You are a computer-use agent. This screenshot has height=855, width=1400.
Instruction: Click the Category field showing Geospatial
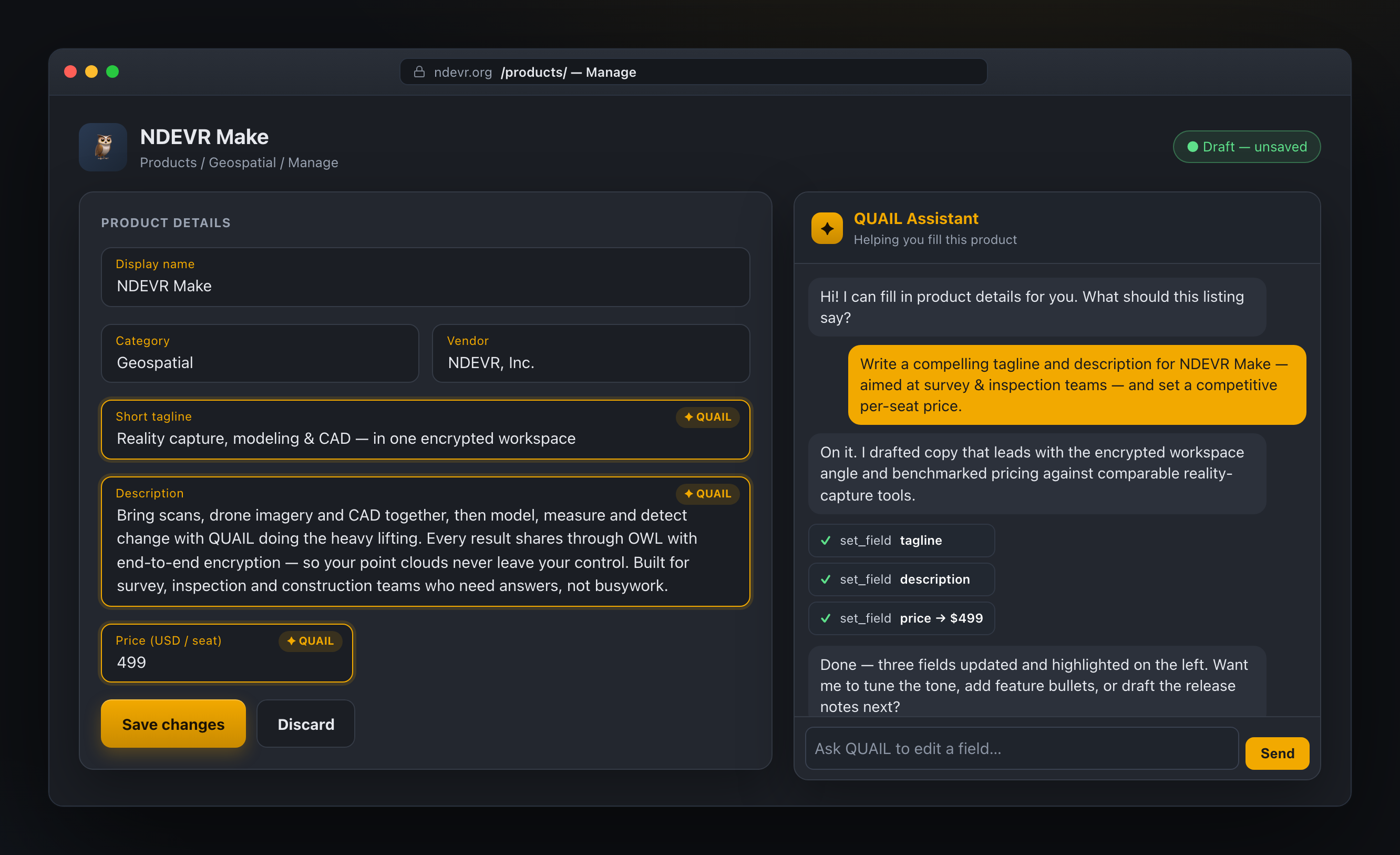tap(260, 353)
